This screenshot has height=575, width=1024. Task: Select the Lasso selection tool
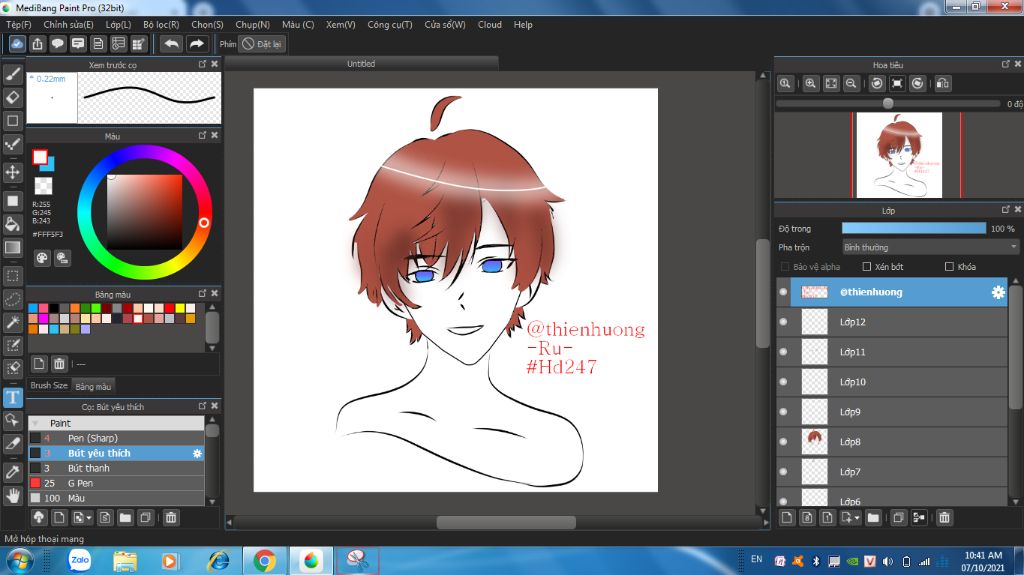[12, 299]
